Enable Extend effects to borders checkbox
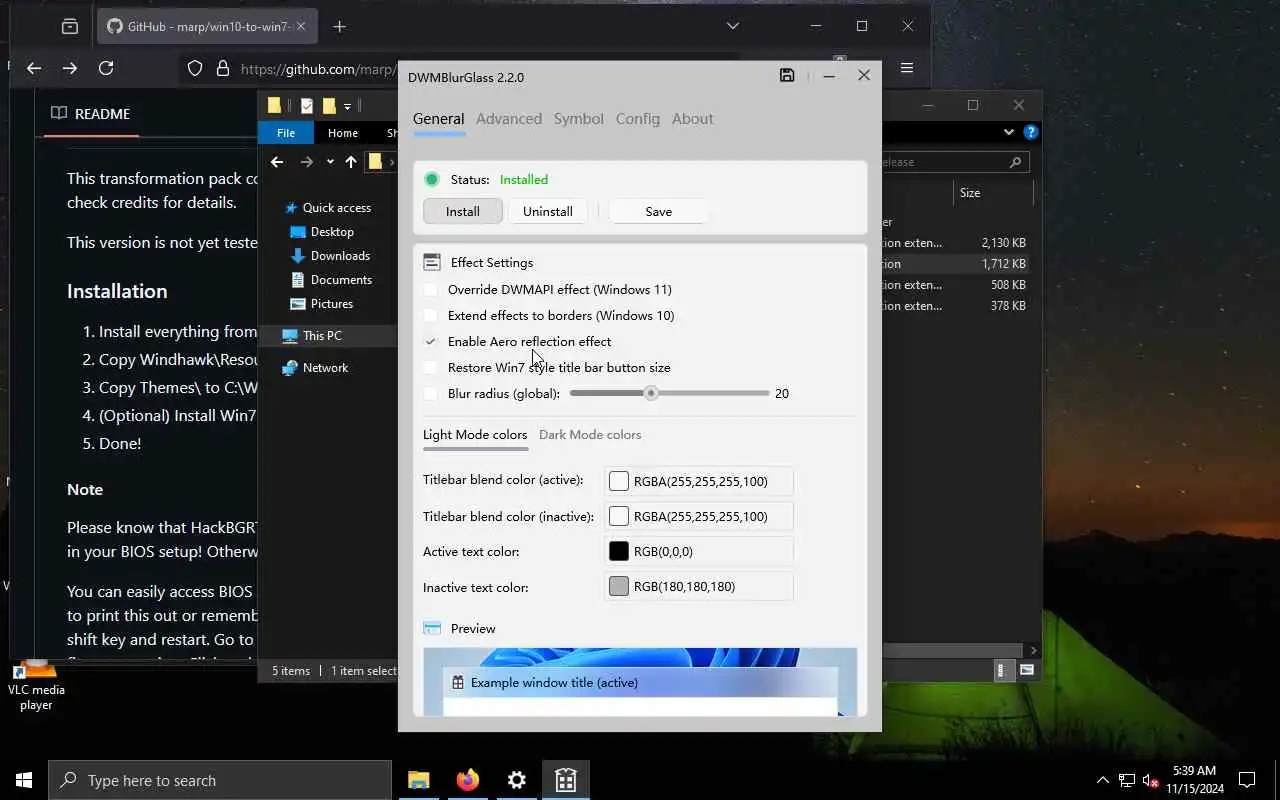The width and height of the screenshot is (1280, 800). click(x=431, y=315)
